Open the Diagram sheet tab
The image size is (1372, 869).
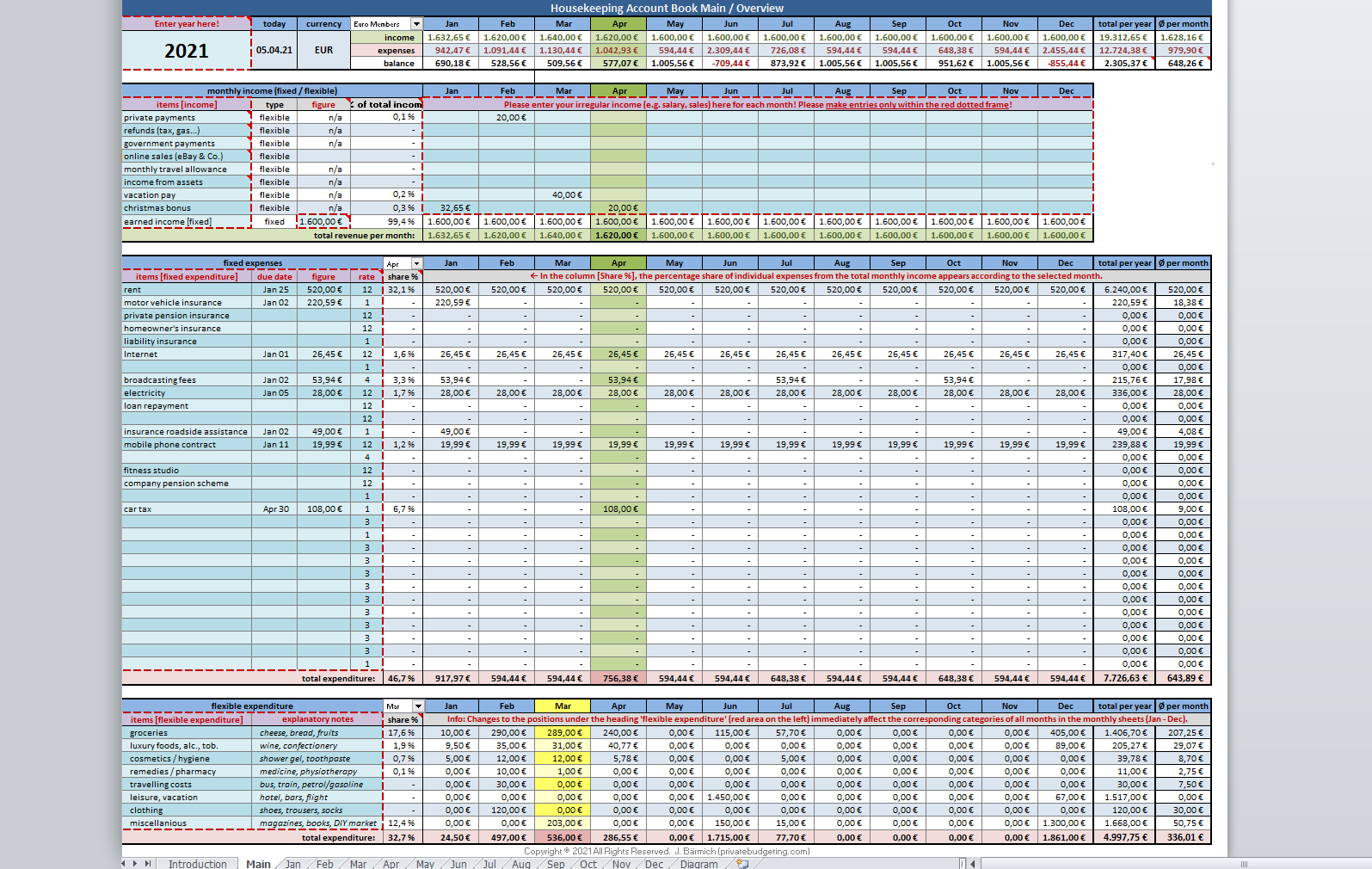click(x=698, y=864)
